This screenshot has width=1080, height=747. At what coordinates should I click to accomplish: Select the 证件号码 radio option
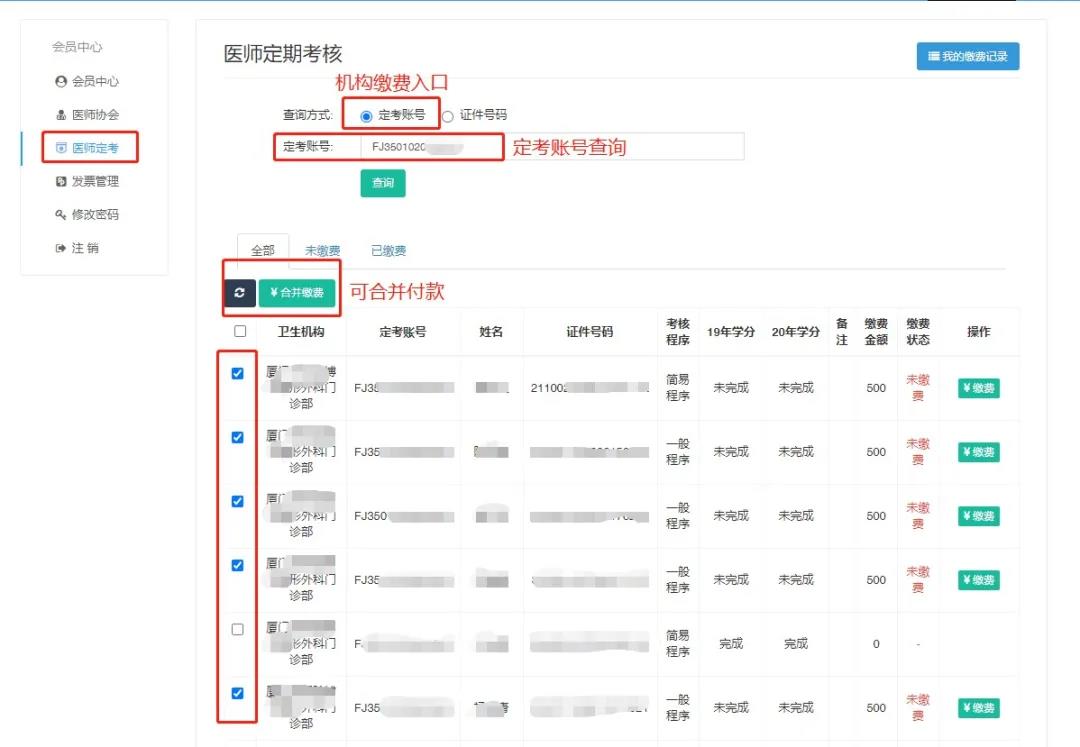pos(448,116)
